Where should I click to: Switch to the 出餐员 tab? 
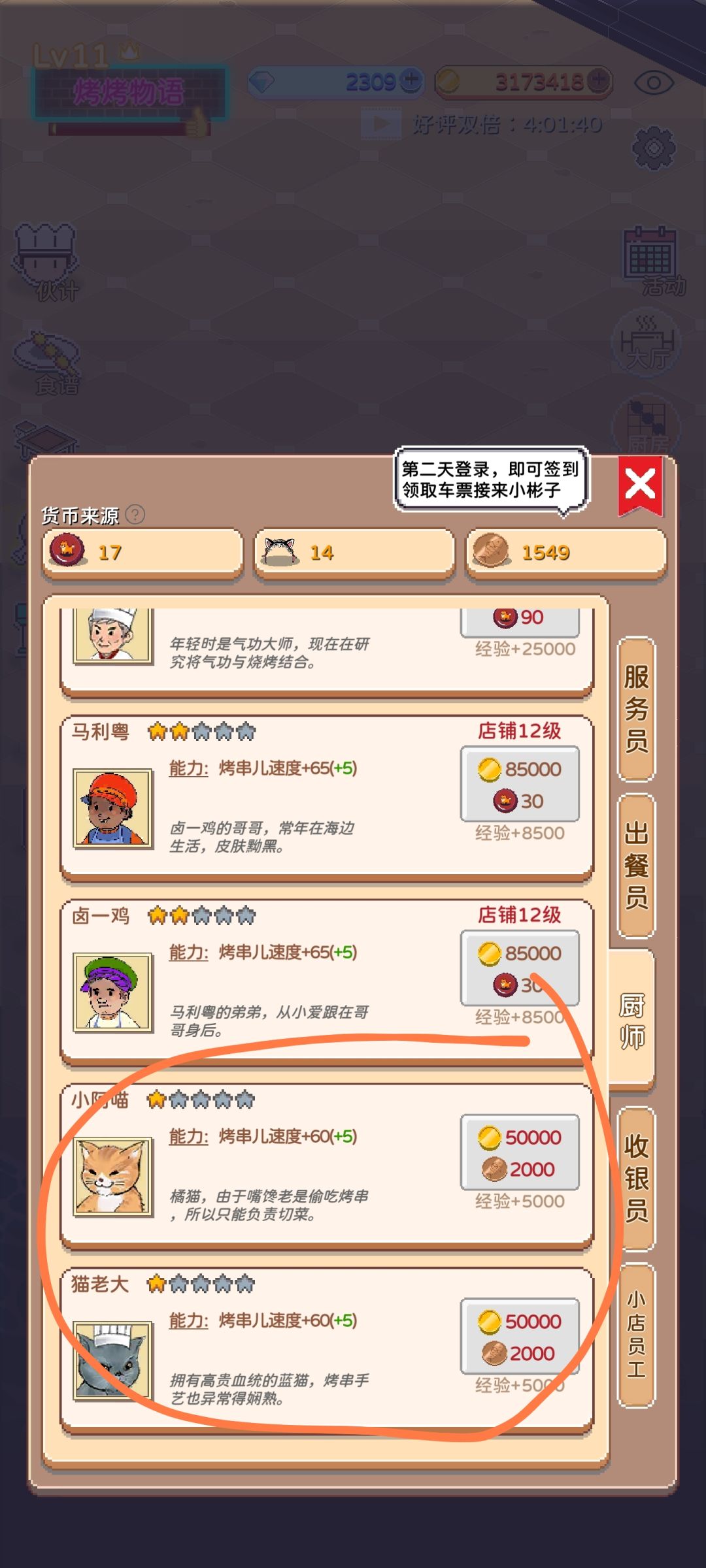pos(636,866)
